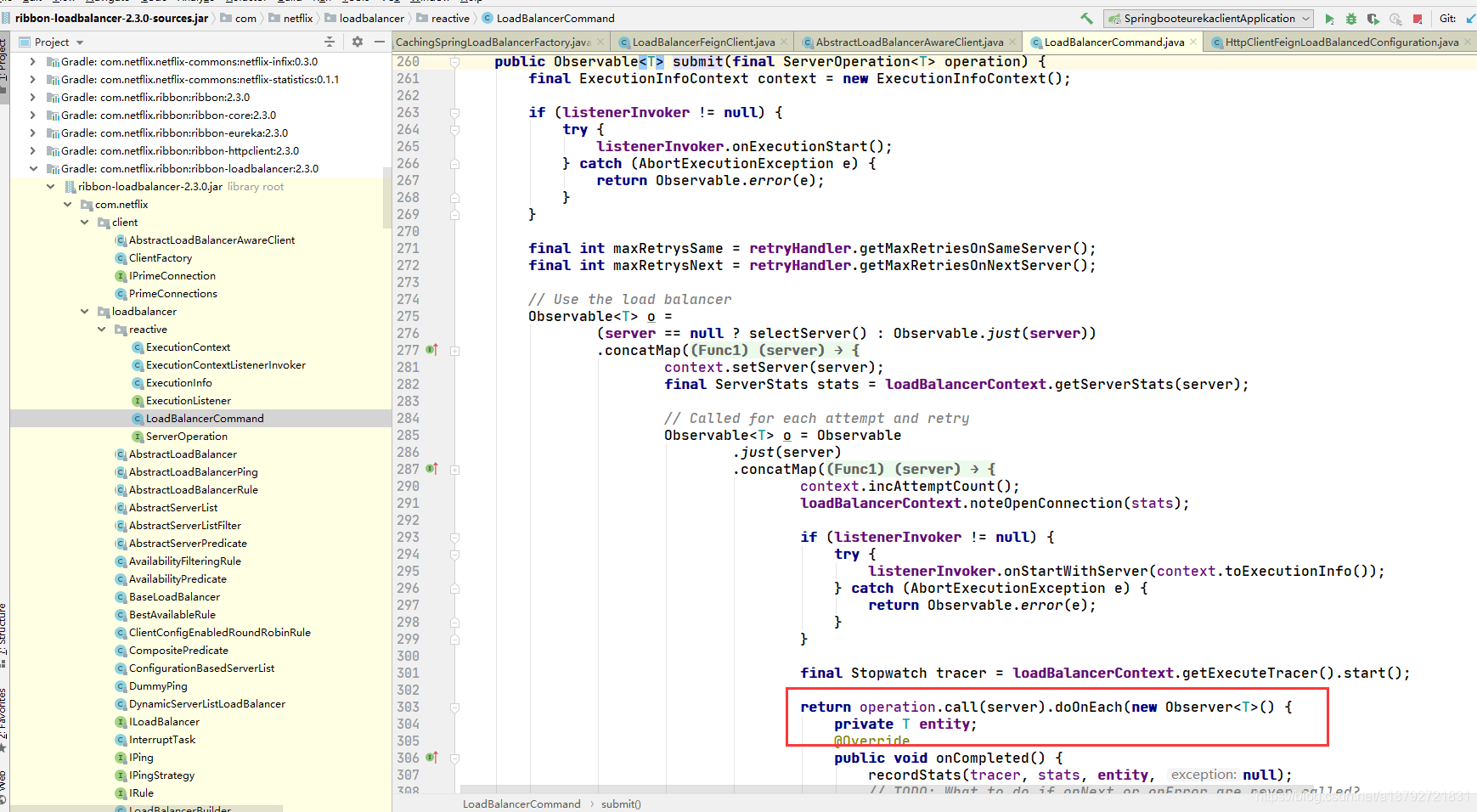The image size is (1477, 812).
Task: Open Project panel settings gear
Action: tap(358, 42)
